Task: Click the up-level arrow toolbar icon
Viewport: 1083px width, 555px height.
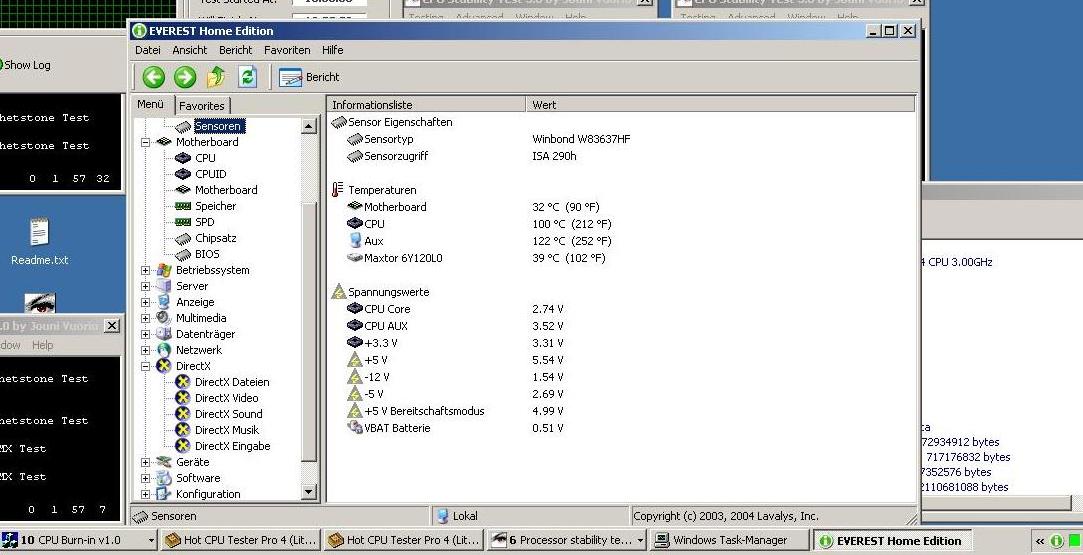Action: tap(216, 77)
